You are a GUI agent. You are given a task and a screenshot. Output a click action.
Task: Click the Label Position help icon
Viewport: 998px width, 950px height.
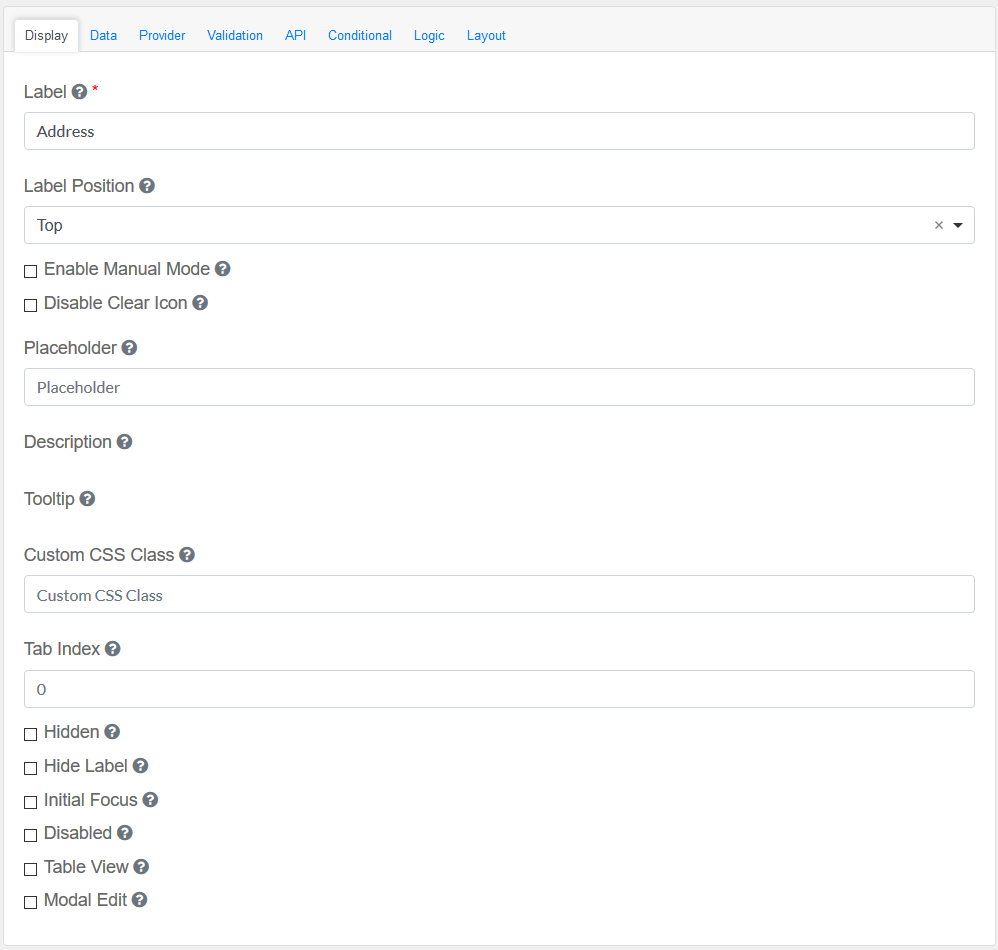[147, 186]
